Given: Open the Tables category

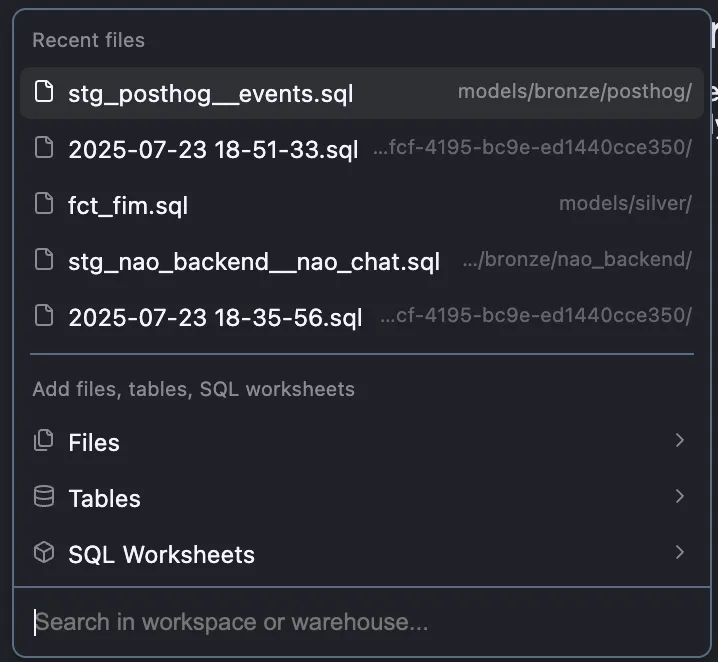Looking at the screenshot, I should pos(104,498).
